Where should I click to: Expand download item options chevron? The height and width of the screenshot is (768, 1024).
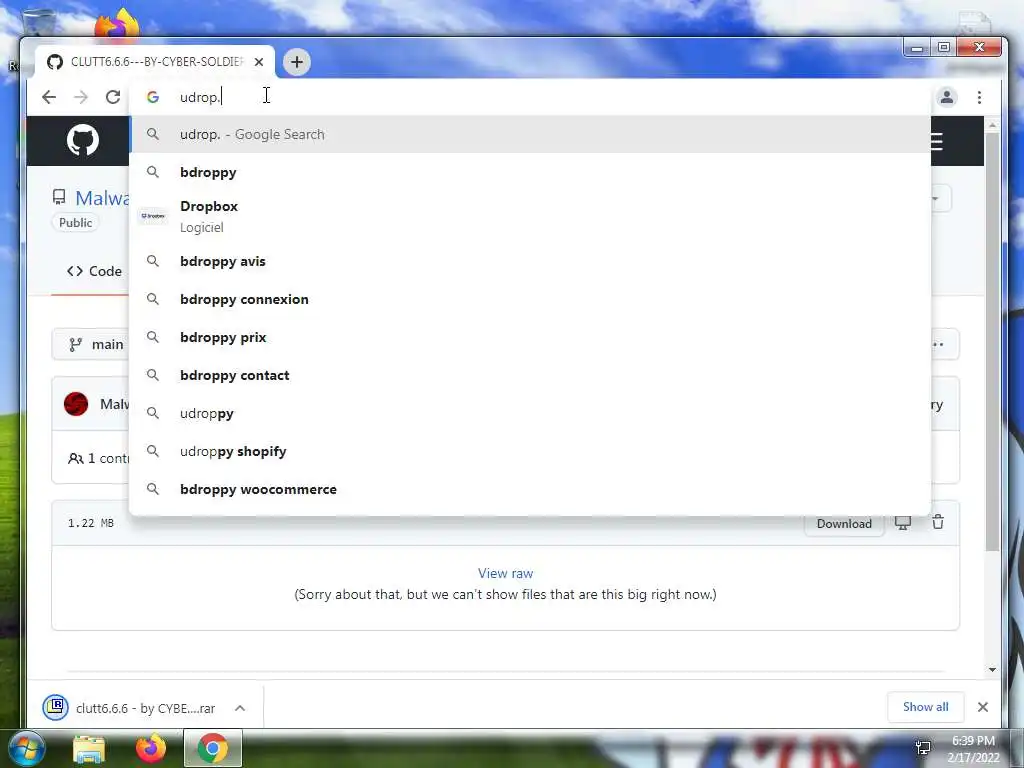point(240,708)
